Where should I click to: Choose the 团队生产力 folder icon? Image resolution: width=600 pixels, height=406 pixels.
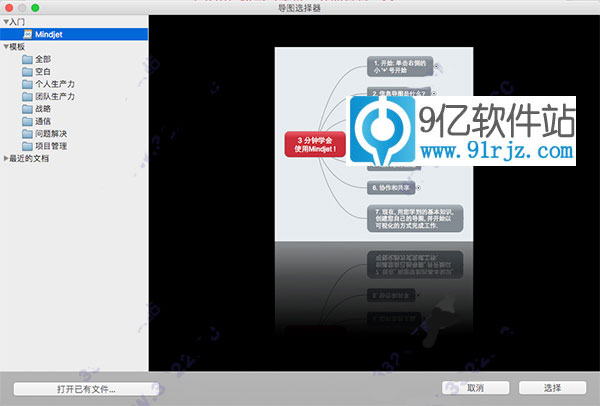pos(27,97)
